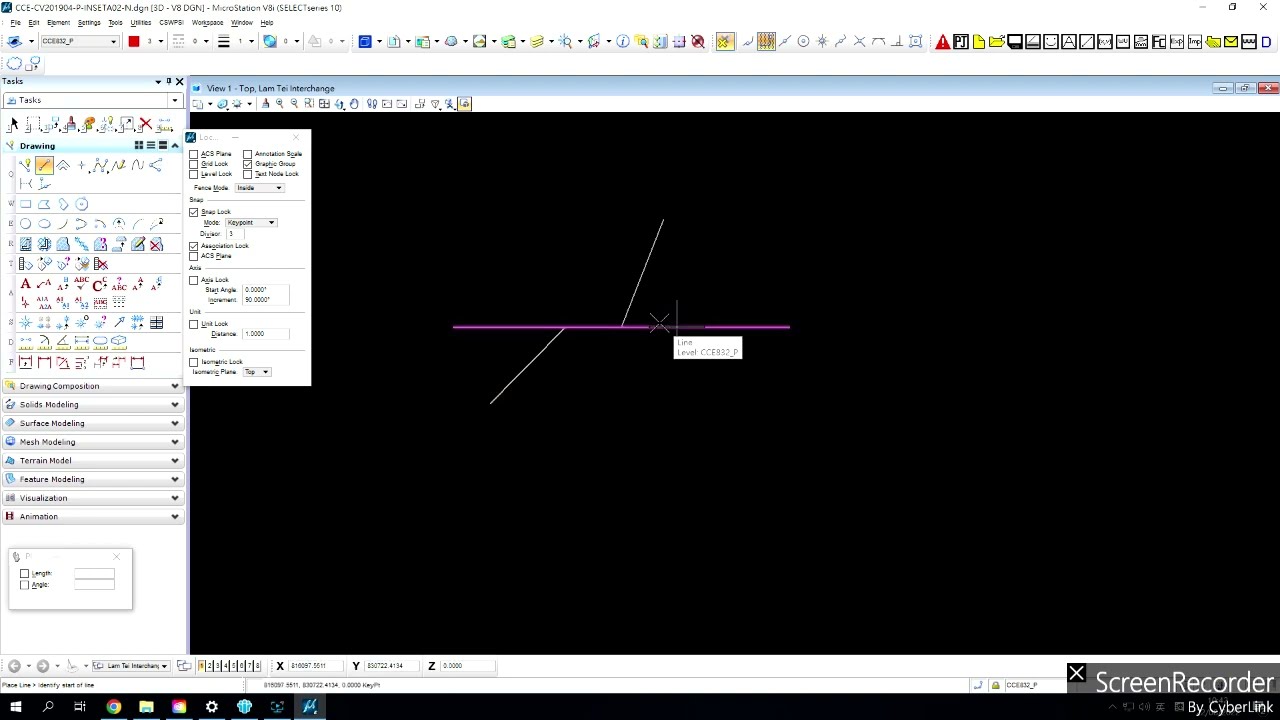Expand the Solids Modeling task group
The width and height of the screenshot is (1280, 720).
click(x=93, y=404)
